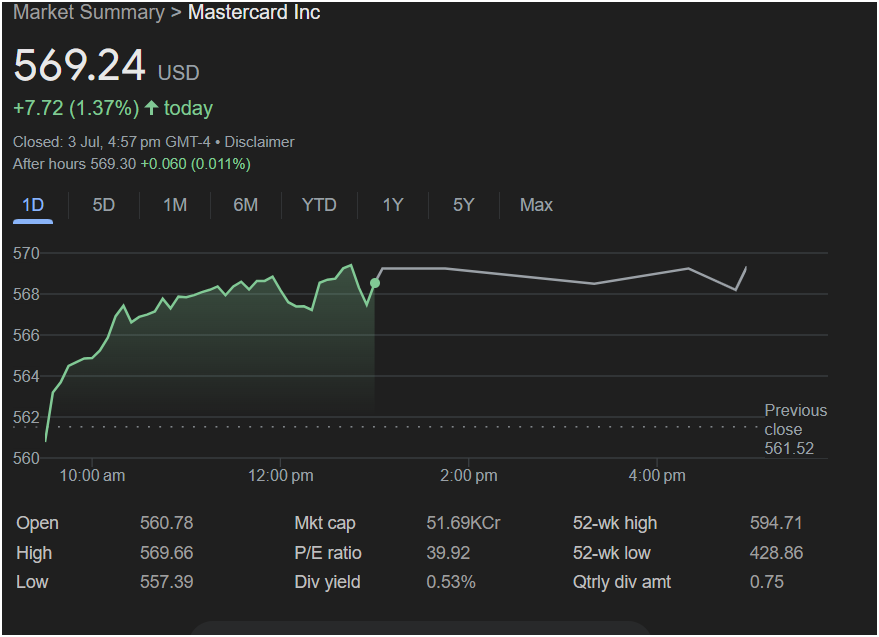Viewport: 879px width, 637px height.
Task: Click the 10:00 am axis label
Action: pyautogui.click(x=92, y=476)
